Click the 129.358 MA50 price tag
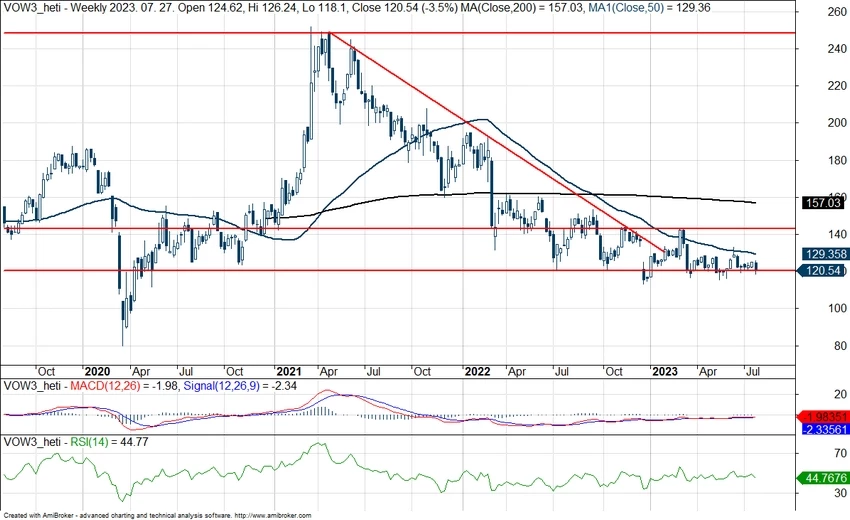 [x=817, y=254]
